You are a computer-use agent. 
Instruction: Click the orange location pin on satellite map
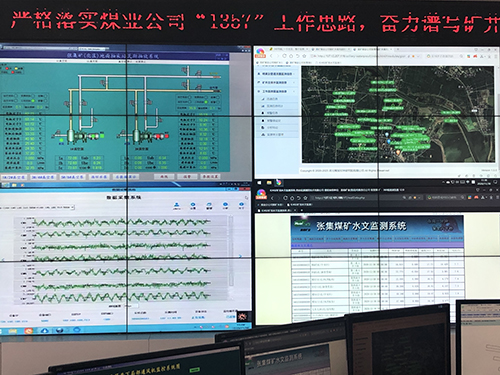pos(398,153)
